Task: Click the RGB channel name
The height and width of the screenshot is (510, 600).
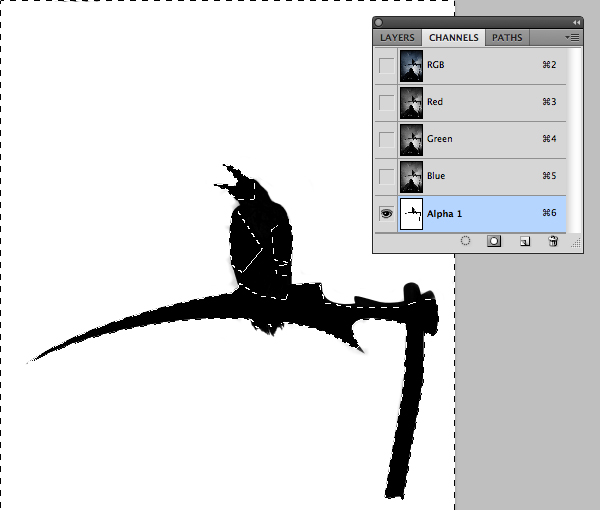Action: tap(436, 65)
